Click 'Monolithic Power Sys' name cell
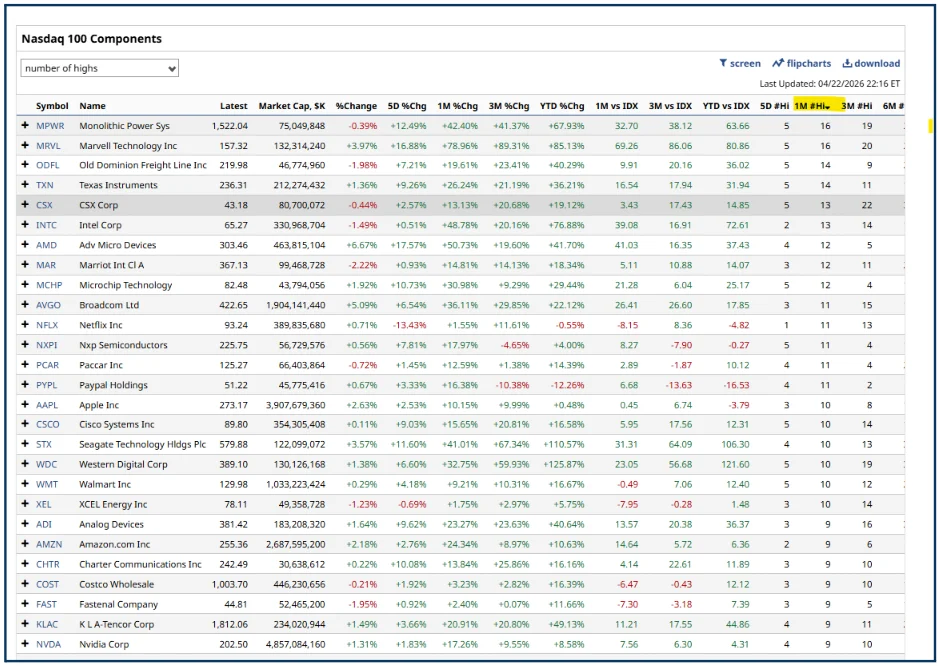Screen dimensions: 938x666 point(124,126)
